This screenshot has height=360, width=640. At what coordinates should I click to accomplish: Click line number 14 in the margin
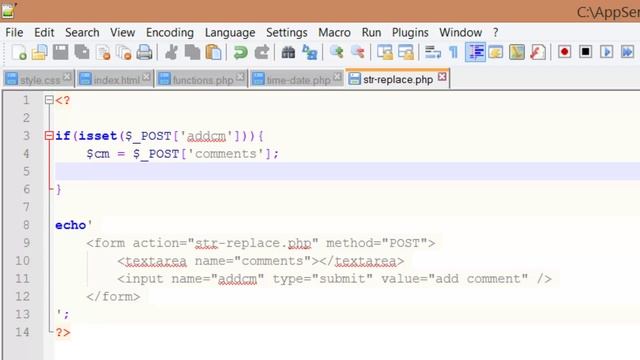pos(22,332)
